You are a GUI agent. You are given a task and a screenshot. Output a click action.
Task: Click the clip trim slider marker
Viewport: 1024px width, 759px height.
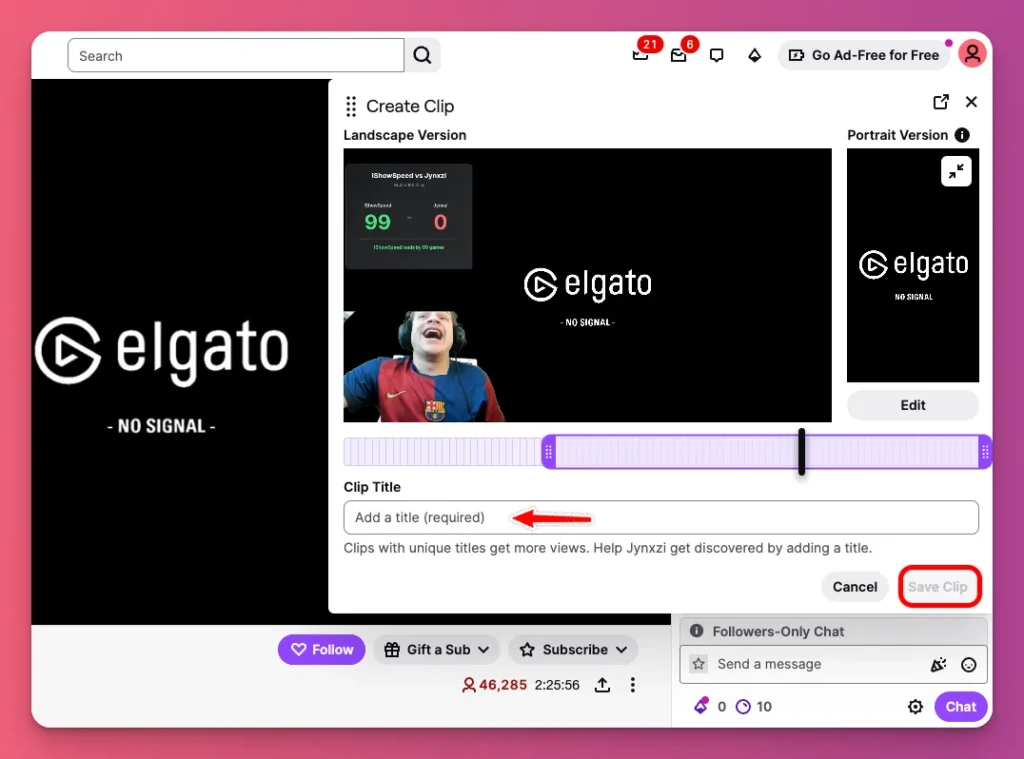(x=801, y=451)
